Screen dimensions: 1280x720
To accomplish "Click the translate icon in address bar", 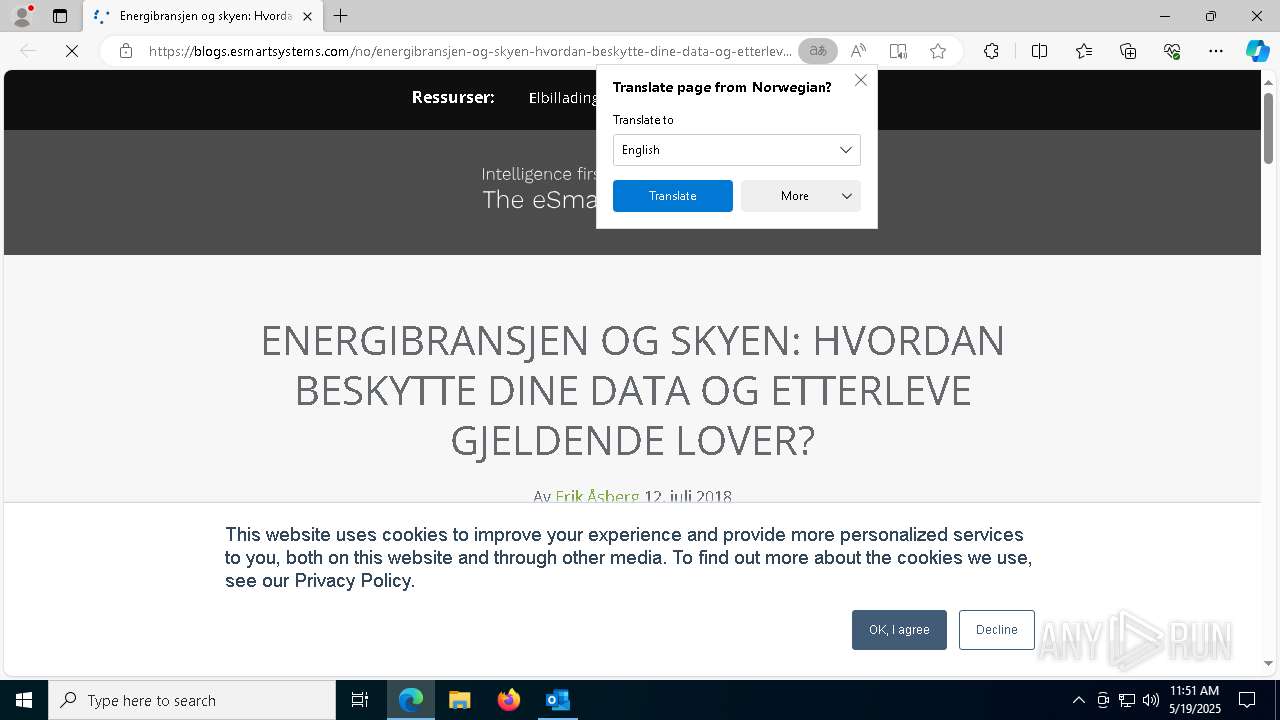I will click(x=818, y=51).
